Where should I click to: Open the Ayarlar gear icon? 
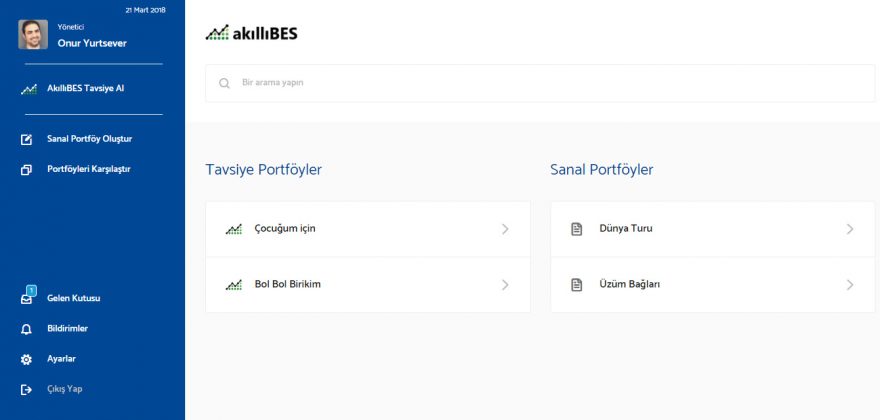pyautogui.click(x=26, y=359)
